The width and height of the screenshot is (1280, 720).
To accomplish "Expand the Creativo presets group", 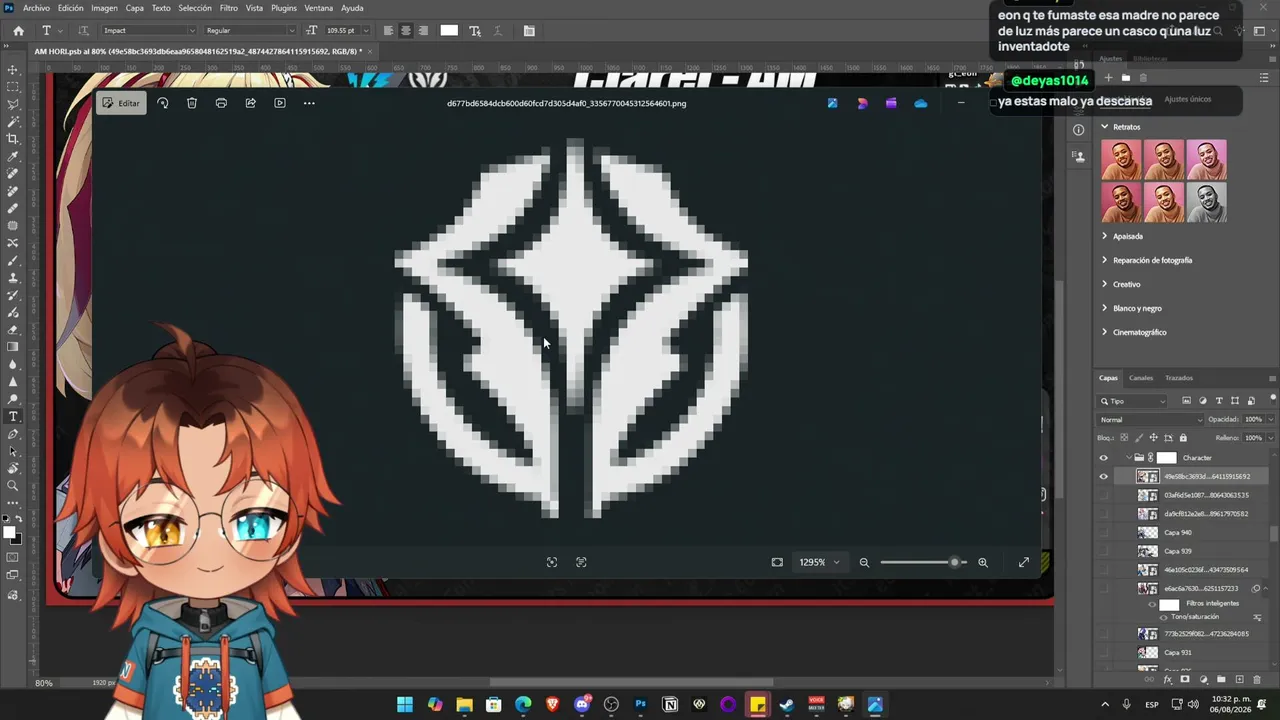I will pos(1104,284).
